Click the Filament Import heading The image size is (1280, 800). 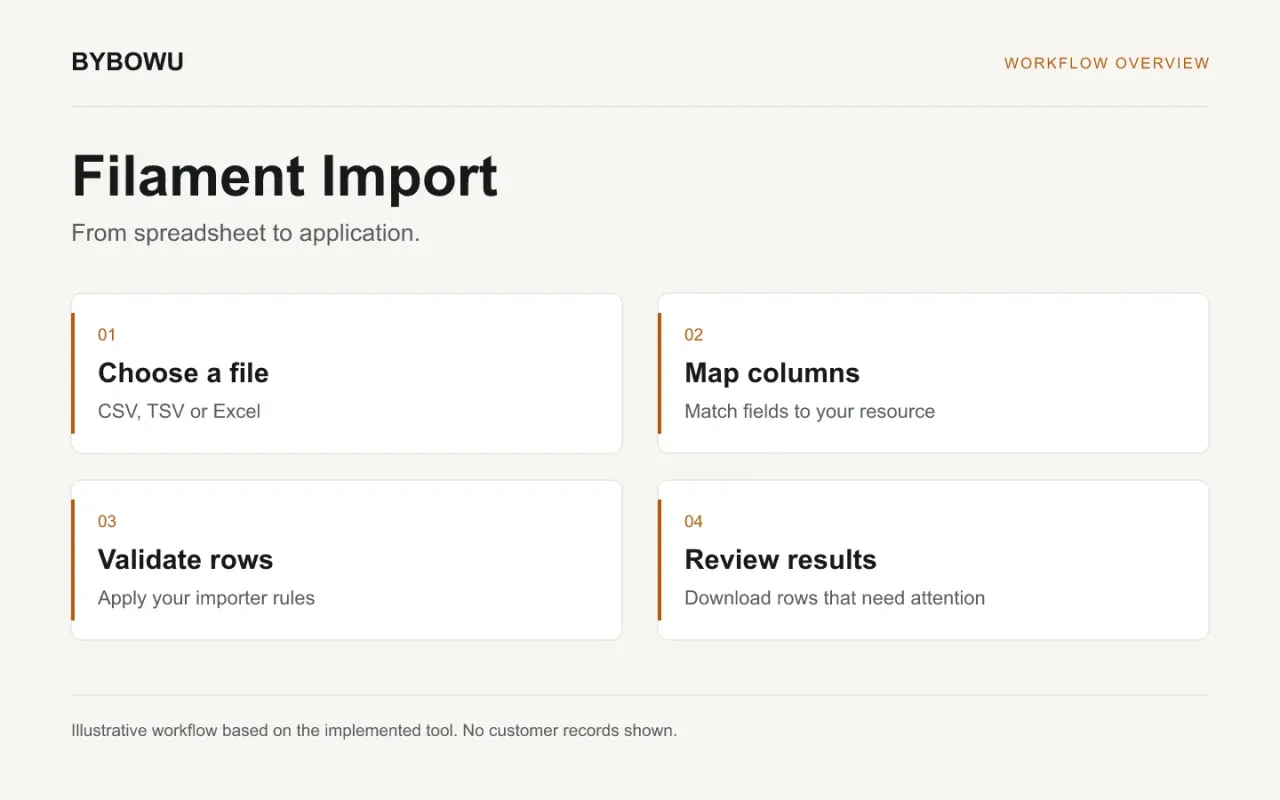point(285,177)
